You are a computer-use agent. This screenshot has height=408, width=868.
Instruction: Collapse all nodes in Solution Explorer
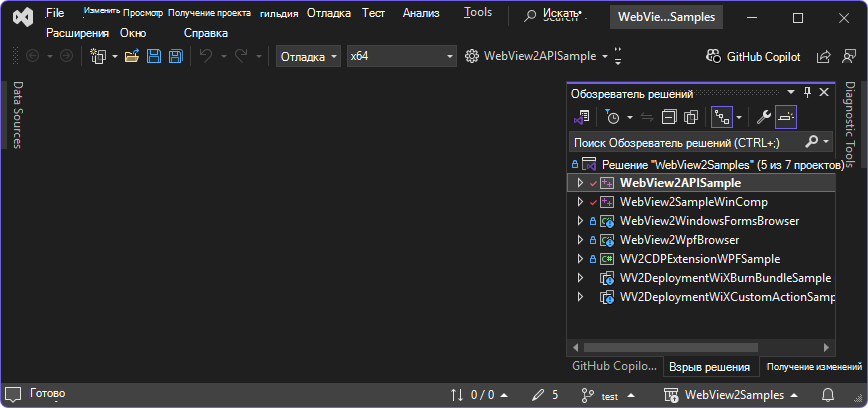tap(669, 117)
